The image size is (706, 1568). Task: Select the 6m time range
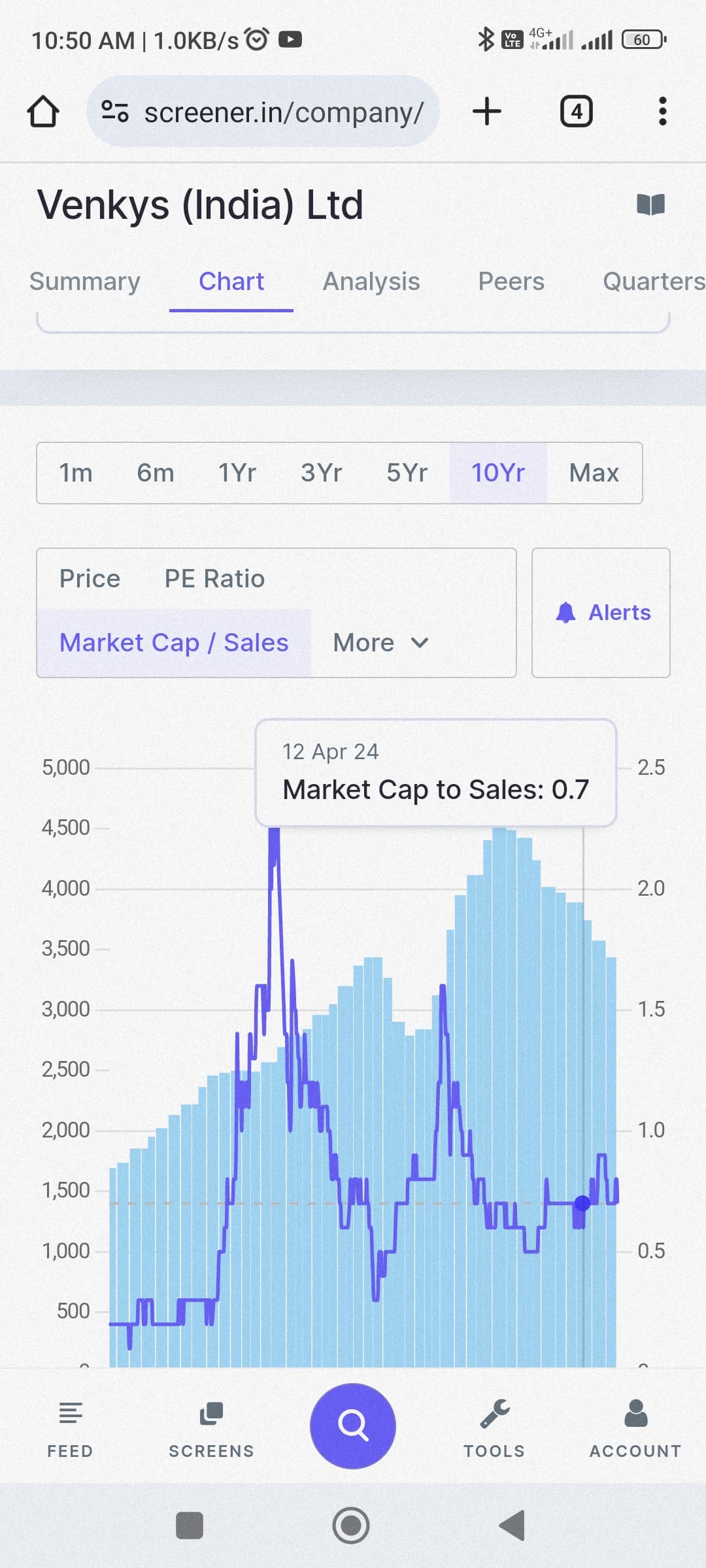[156, 473]
